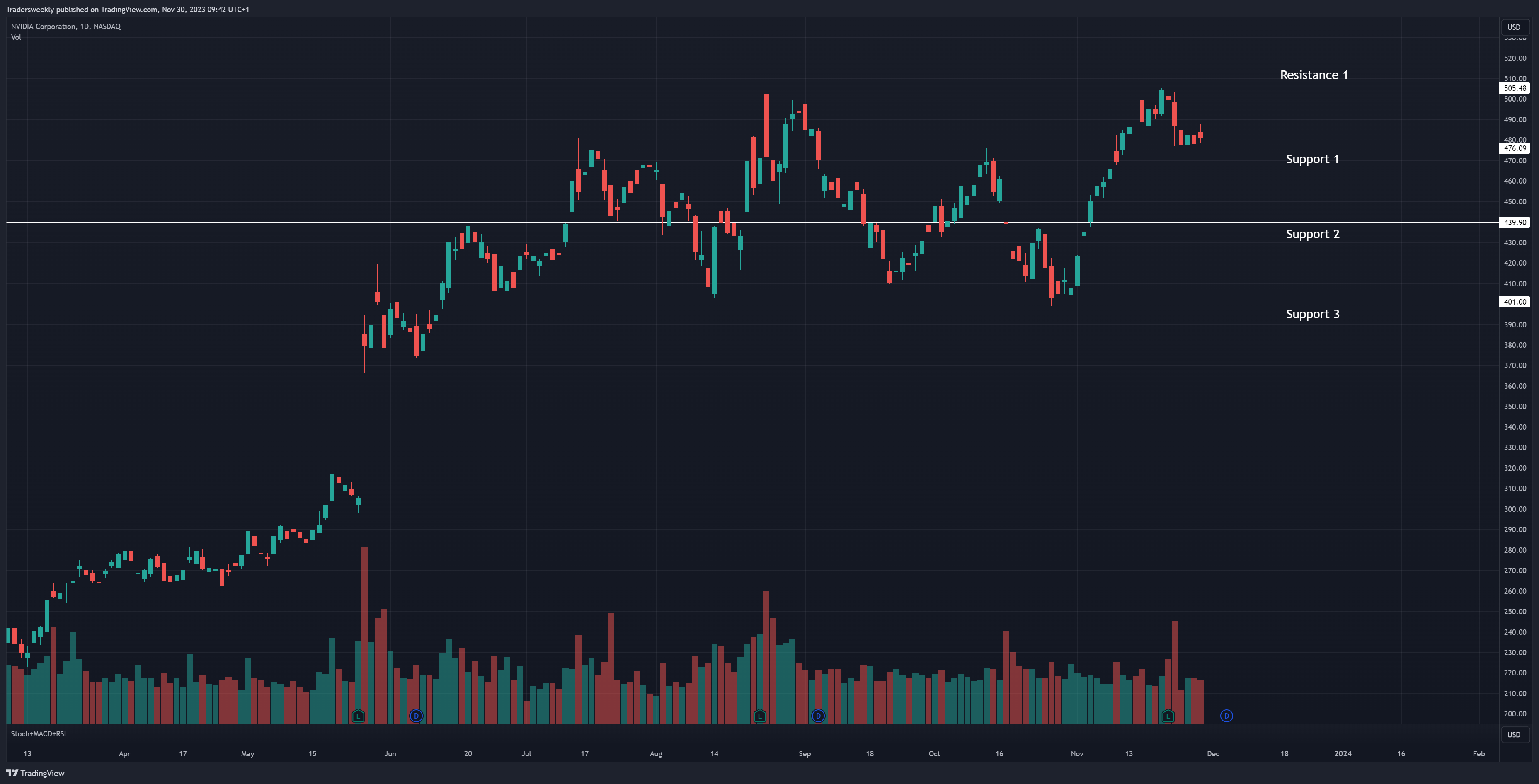Viewport: 1539px width, 784px height.
Task: Select the Support 1 text annotation
Action: [1313, 159]
